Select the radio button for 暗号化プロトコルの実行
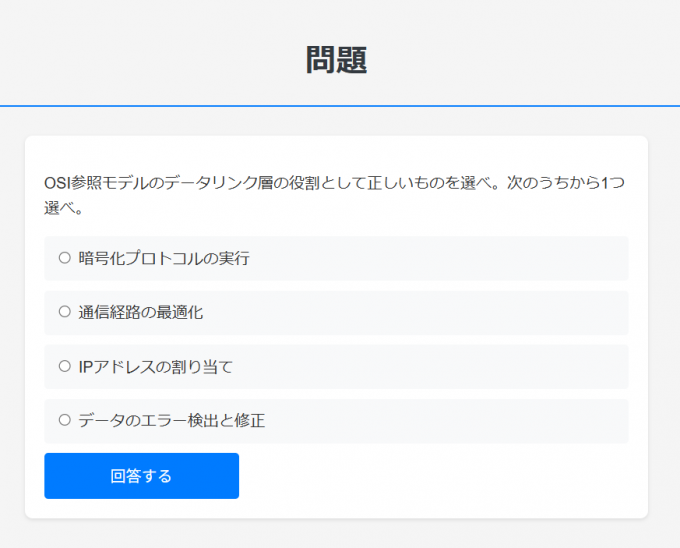Viewport: 680px width, 548px height. coord(65,258)
